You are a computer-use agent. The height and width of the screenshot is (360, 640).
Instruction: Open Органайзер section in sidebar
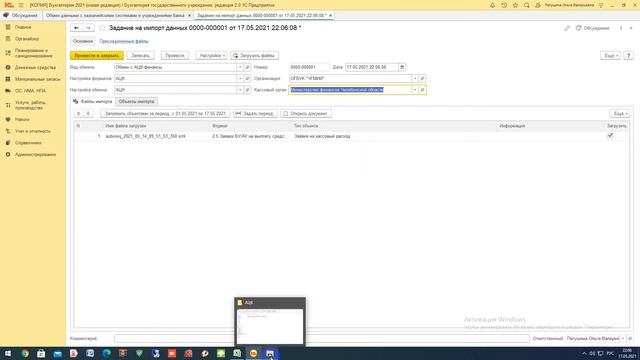[x=27, y=39]
